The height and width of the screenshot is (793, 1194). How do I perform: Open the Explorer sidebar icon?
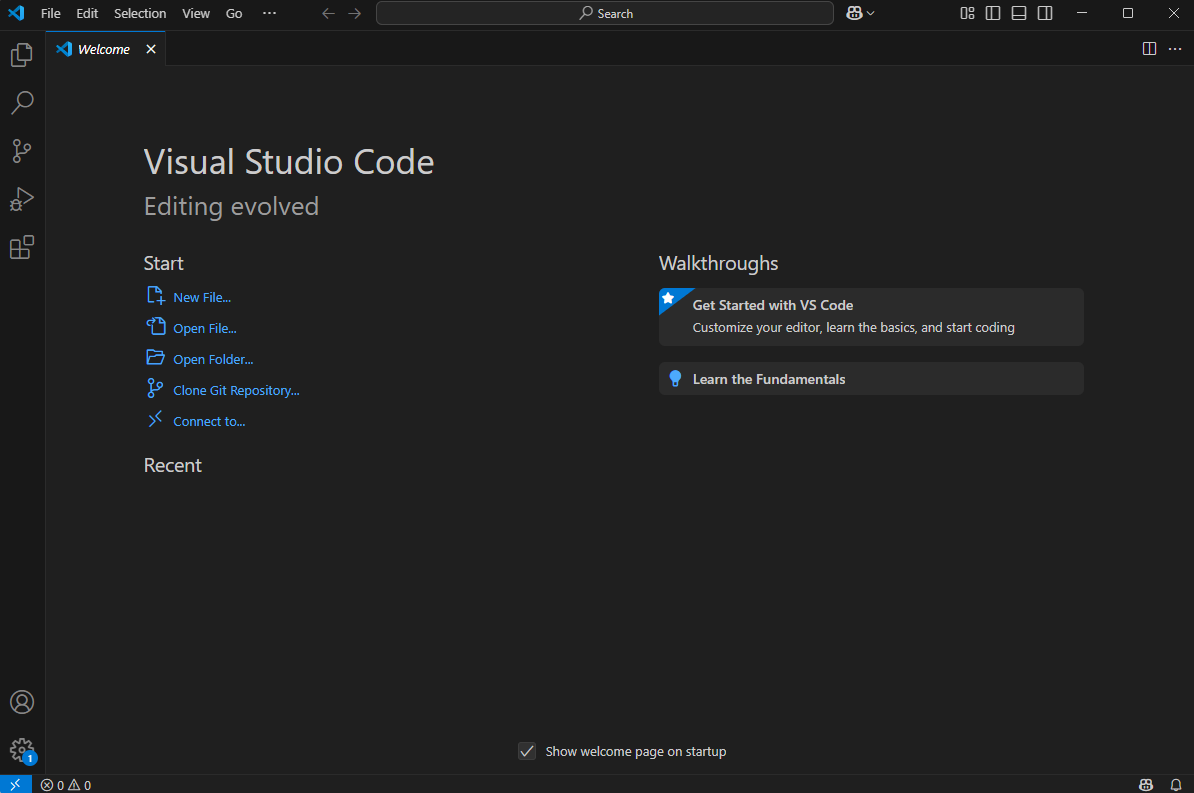[21, 55]
